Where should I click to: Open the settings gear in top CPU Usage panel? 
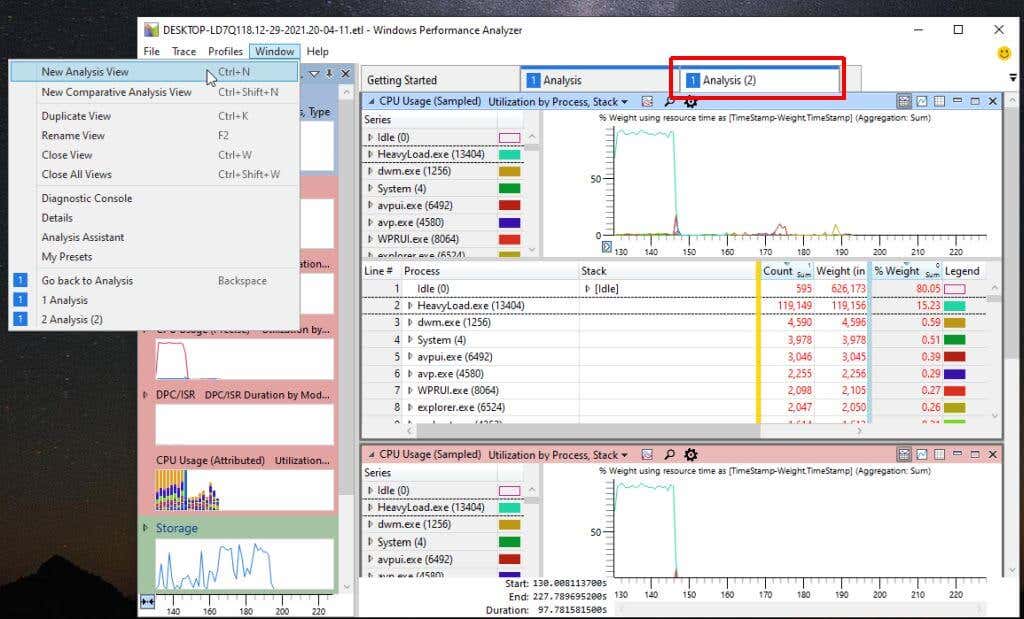tap(690, 101)
